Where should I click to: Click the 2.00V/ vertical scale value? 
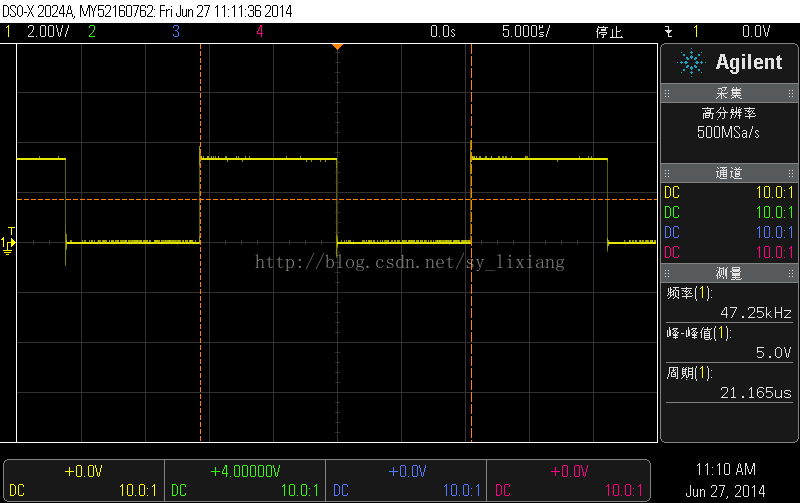pyautogui.click(x=48, y=32)
